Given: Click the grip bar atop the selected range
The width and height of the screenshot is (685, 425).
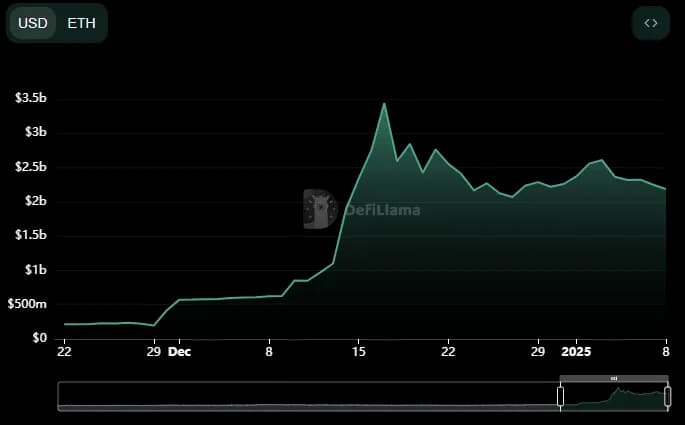Looking at the screenshot, I should (613, 378).
